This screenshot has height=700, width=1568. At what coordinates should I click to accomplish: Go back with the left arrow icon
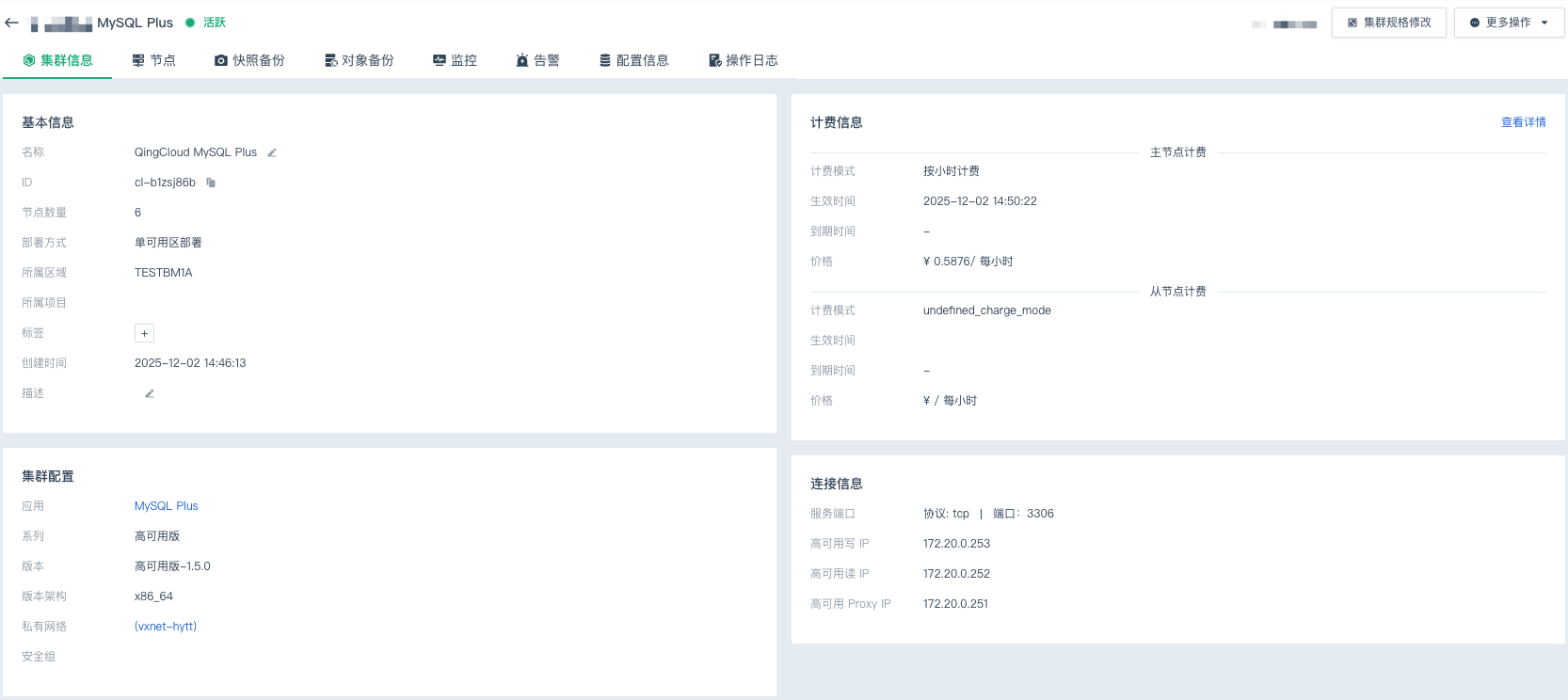tap(11, 23)
